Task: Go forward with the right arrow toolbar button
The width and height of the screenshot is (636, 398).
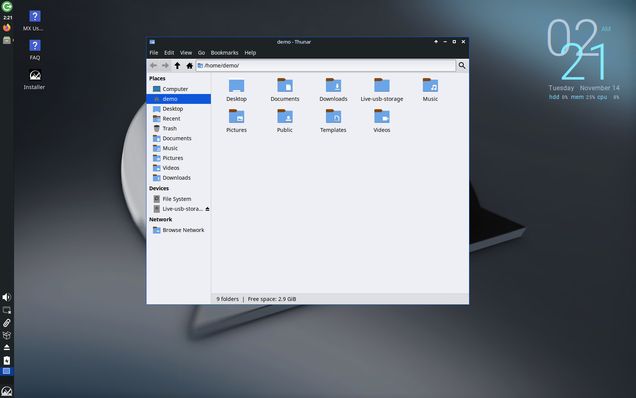Action: (x=165, y=65)
